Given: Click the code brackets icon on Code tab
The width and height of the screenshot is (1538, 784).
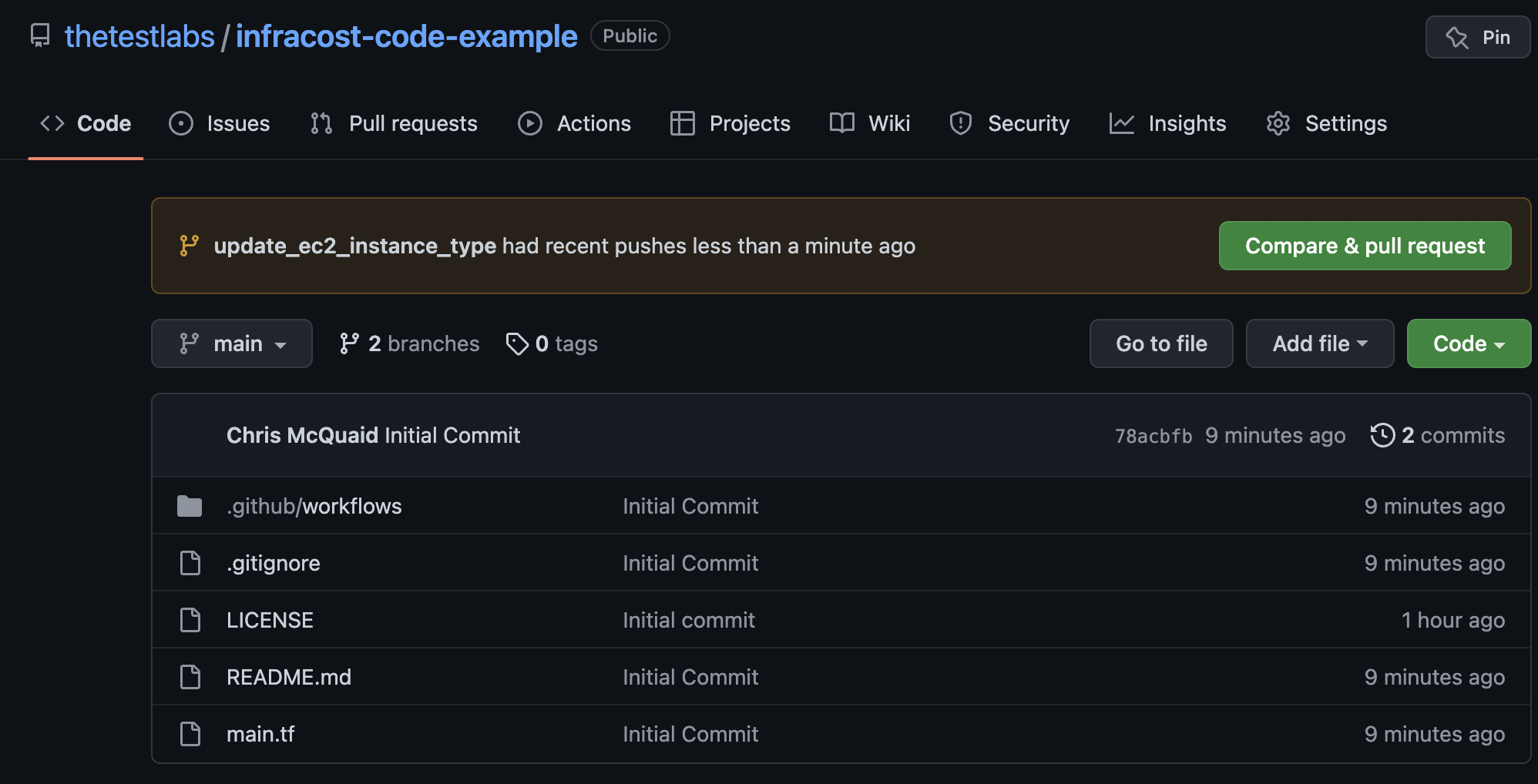Looking at the screenshot, I should coord(52,123).
